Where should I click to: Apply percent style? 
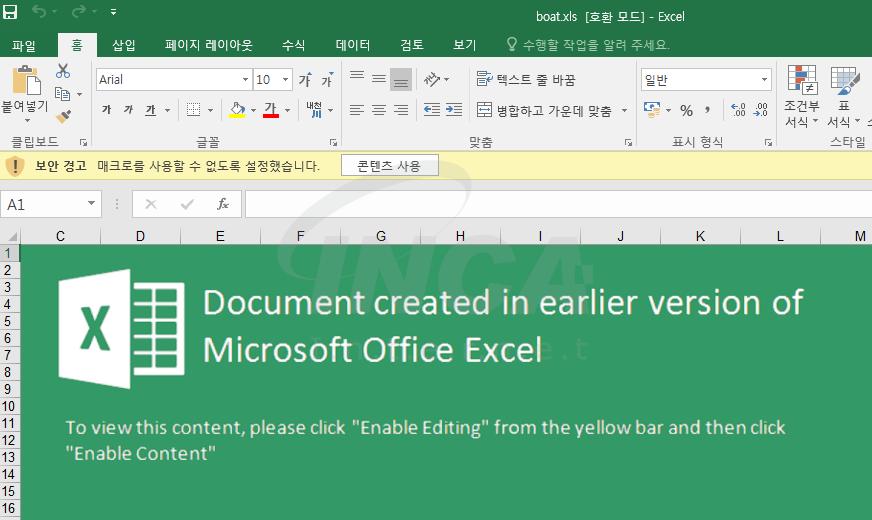tap(686, 110)
